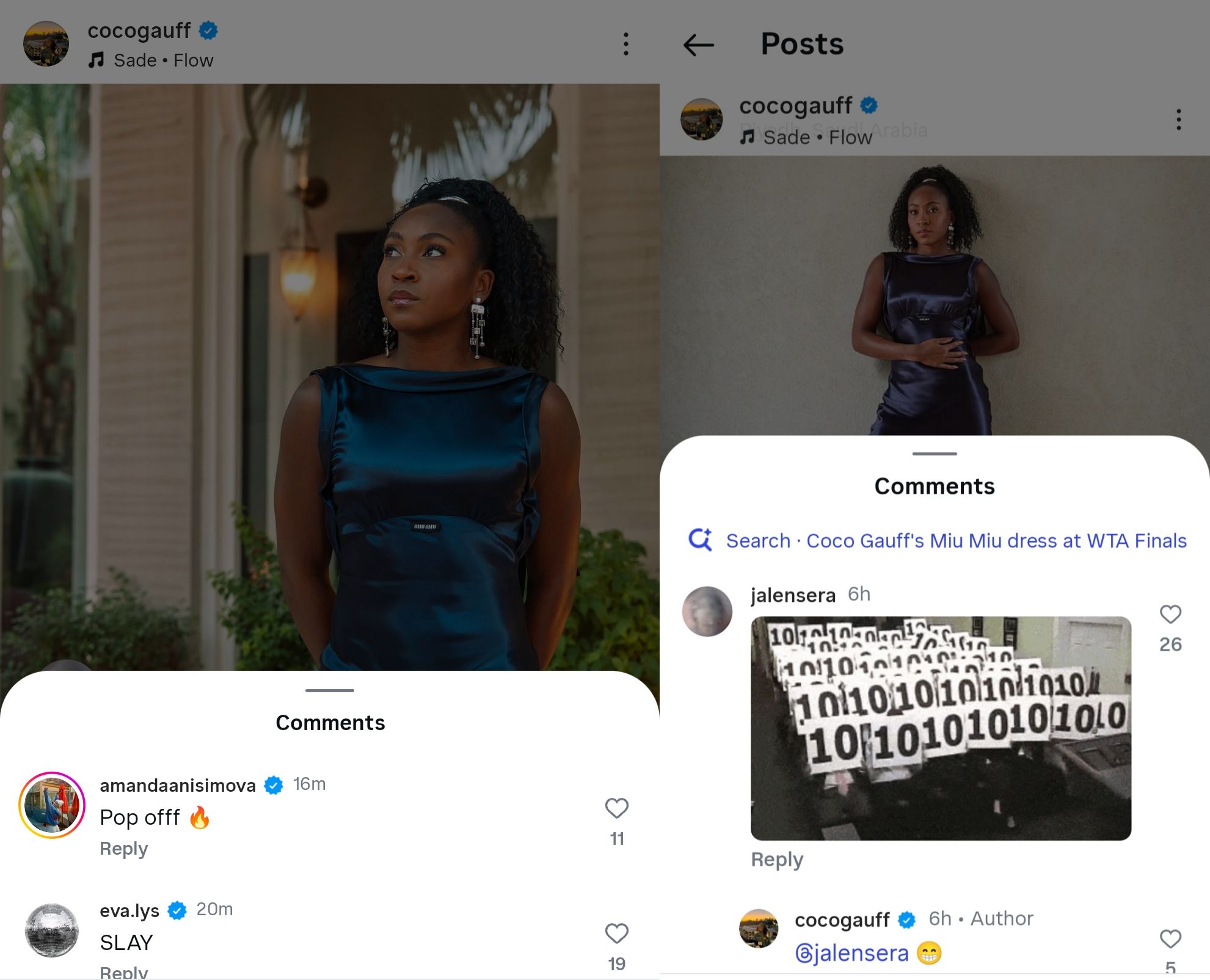
Task: Like jalensera's comment
Action: tap(1171, 615)
